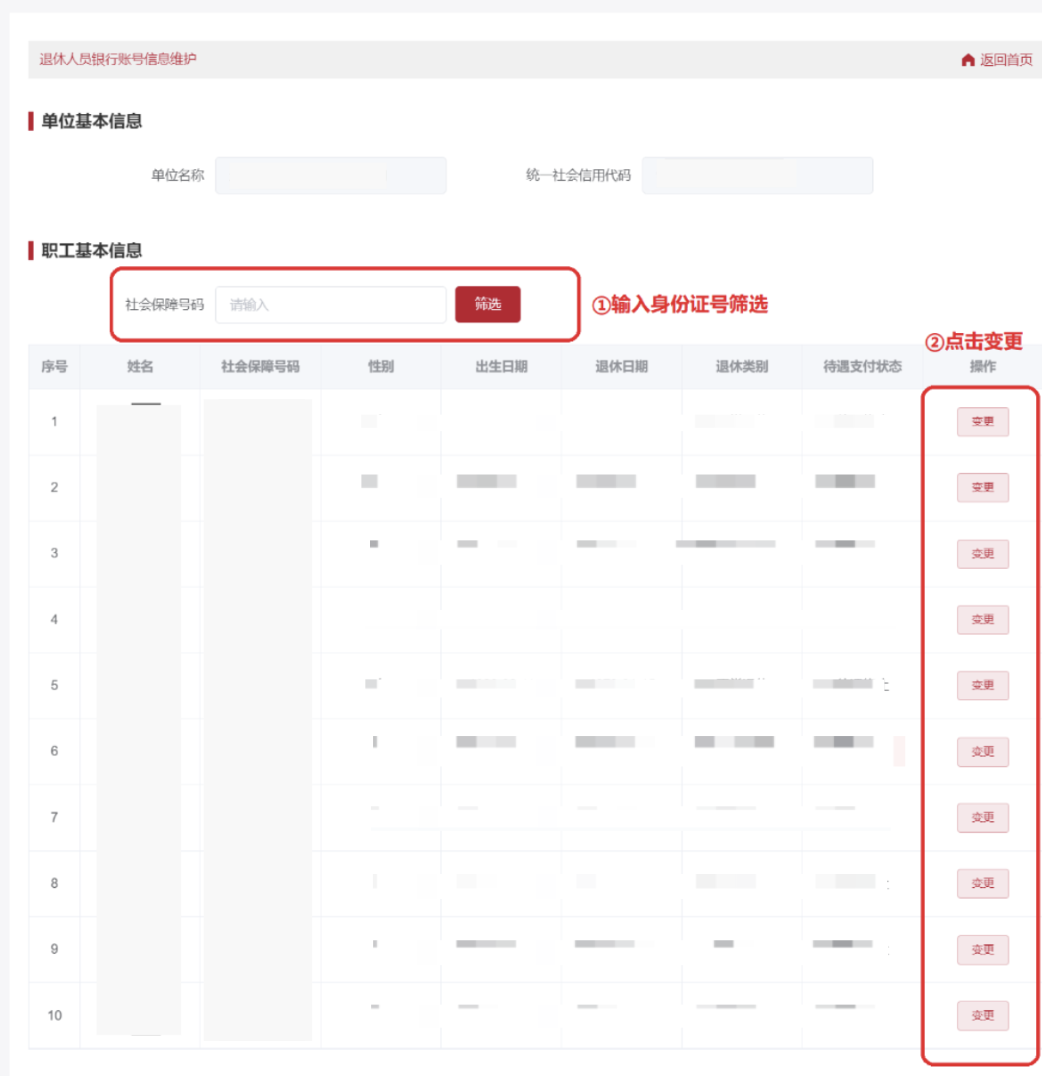Click the 退休人员银行账号信息维护 page title

pyautogui.click(x=118, y=59)
